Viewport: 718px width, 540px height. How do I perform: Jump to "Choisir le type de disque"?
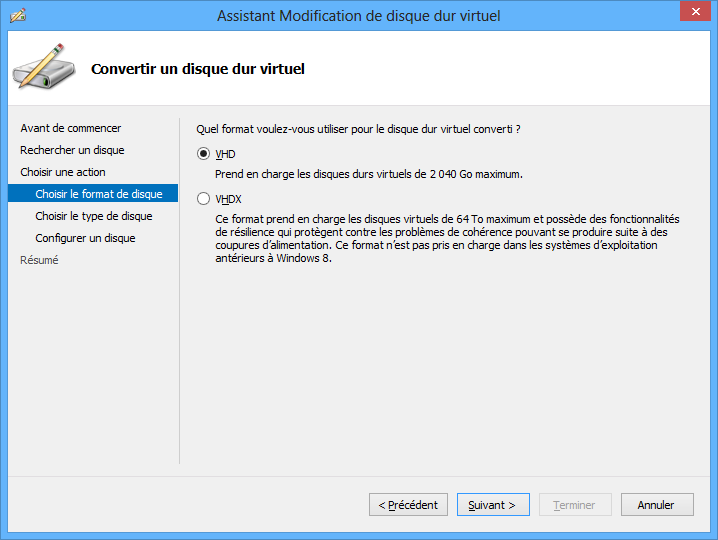click(x=94, y=216)
